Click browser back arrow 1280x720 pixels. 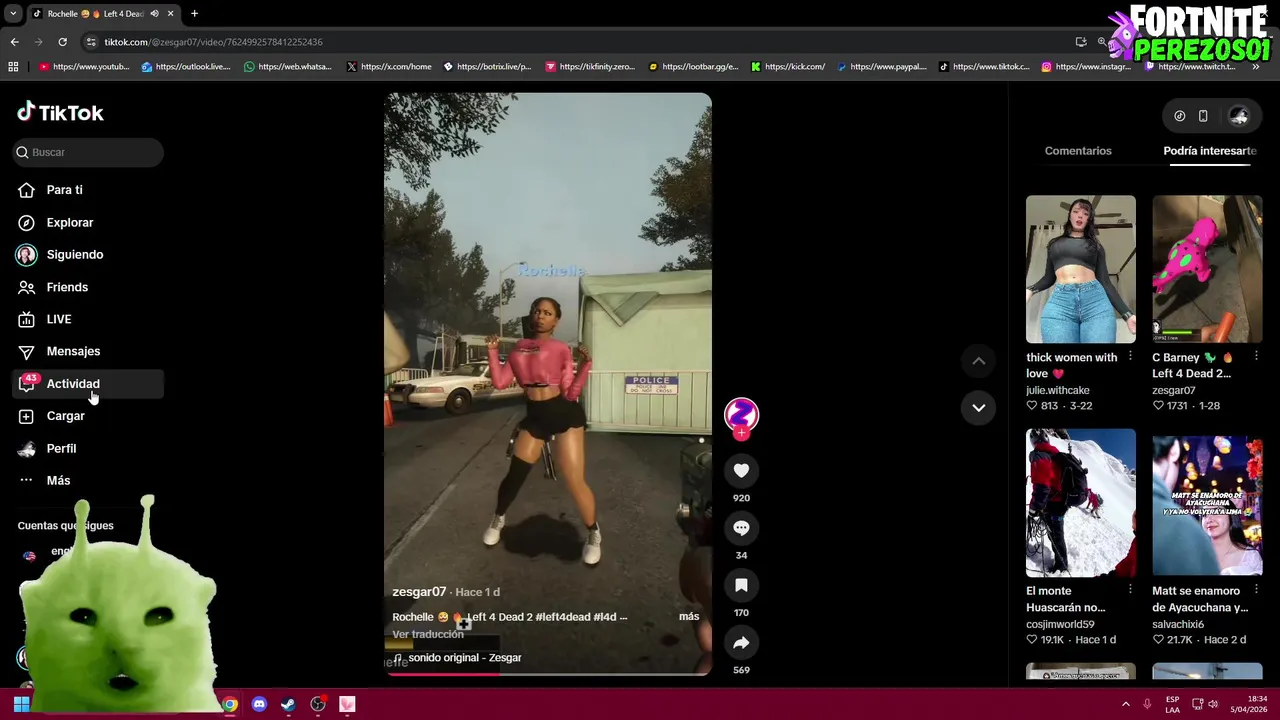[14, 42]
